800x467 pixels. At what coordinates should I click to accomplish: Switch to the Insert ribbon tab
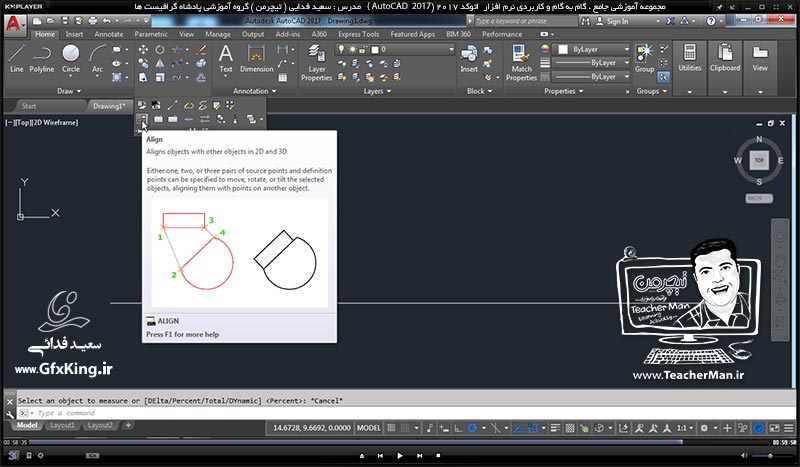[x=74, y=34]
